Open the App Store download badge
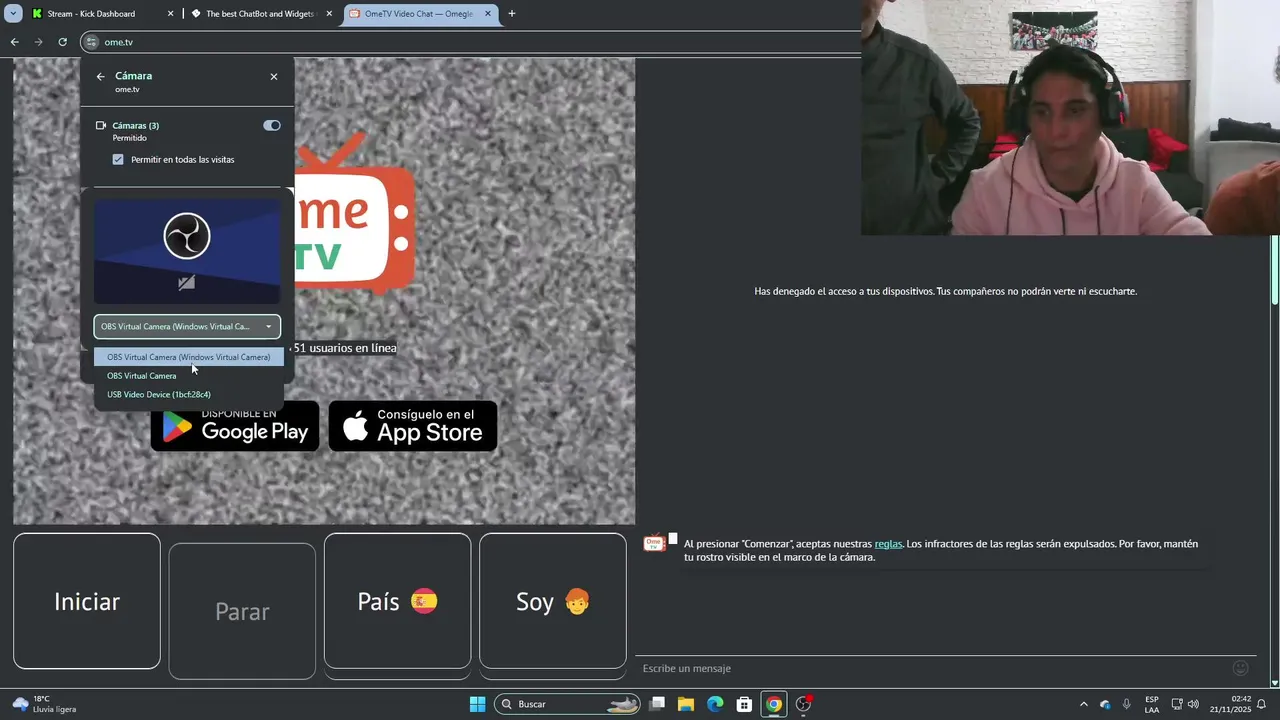Image resolution: width=1280 pixels, height=720 pixels. [413, 426]
